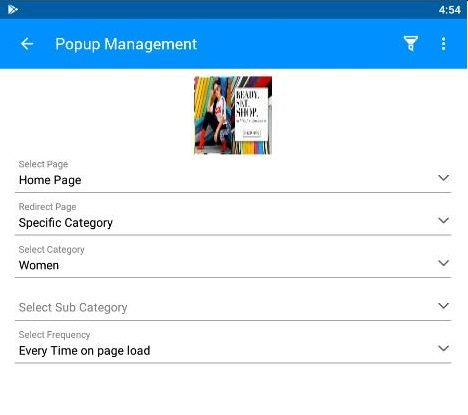Image resolution: width=468 pixels, height=415 pixels.
Task: Click the chevron beside Women
Action: click(x=443, y=263)
